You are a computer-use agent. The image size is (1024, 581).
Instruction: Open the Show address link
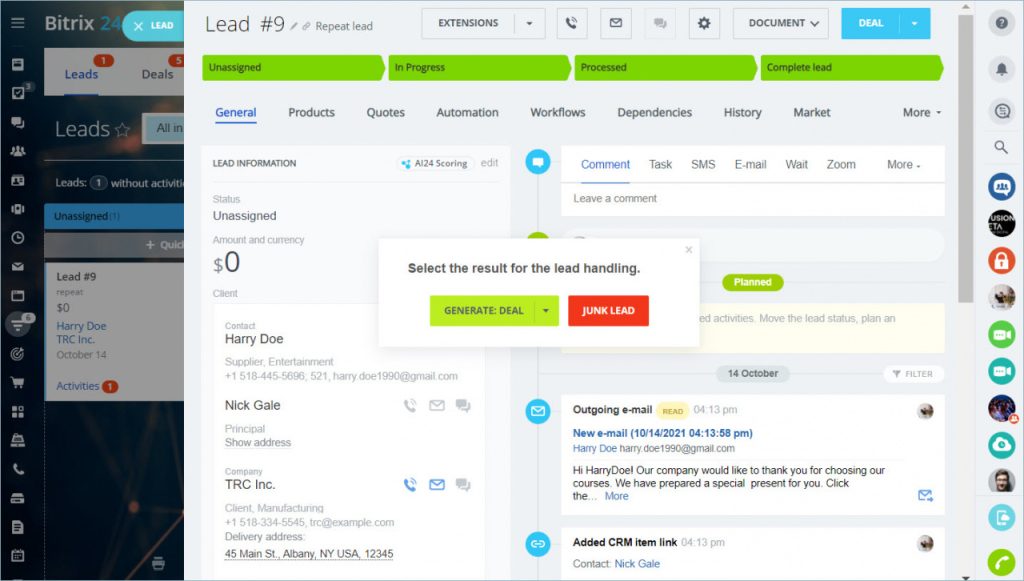tap(258, 442)
